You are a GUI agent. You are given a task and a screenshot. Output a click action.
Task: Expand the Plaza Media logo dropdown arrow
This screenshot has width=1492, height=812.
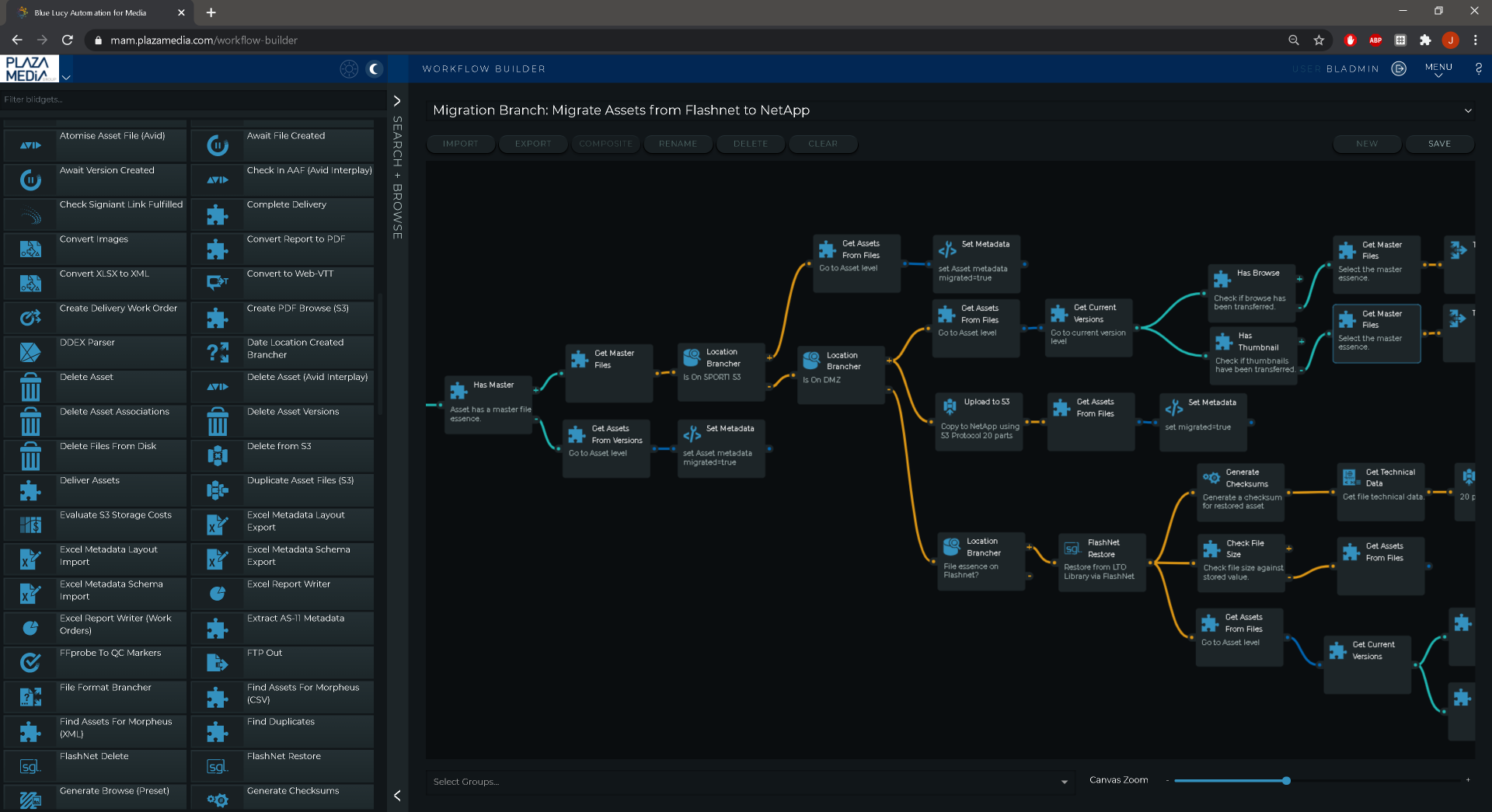click(x=67, y=77)
